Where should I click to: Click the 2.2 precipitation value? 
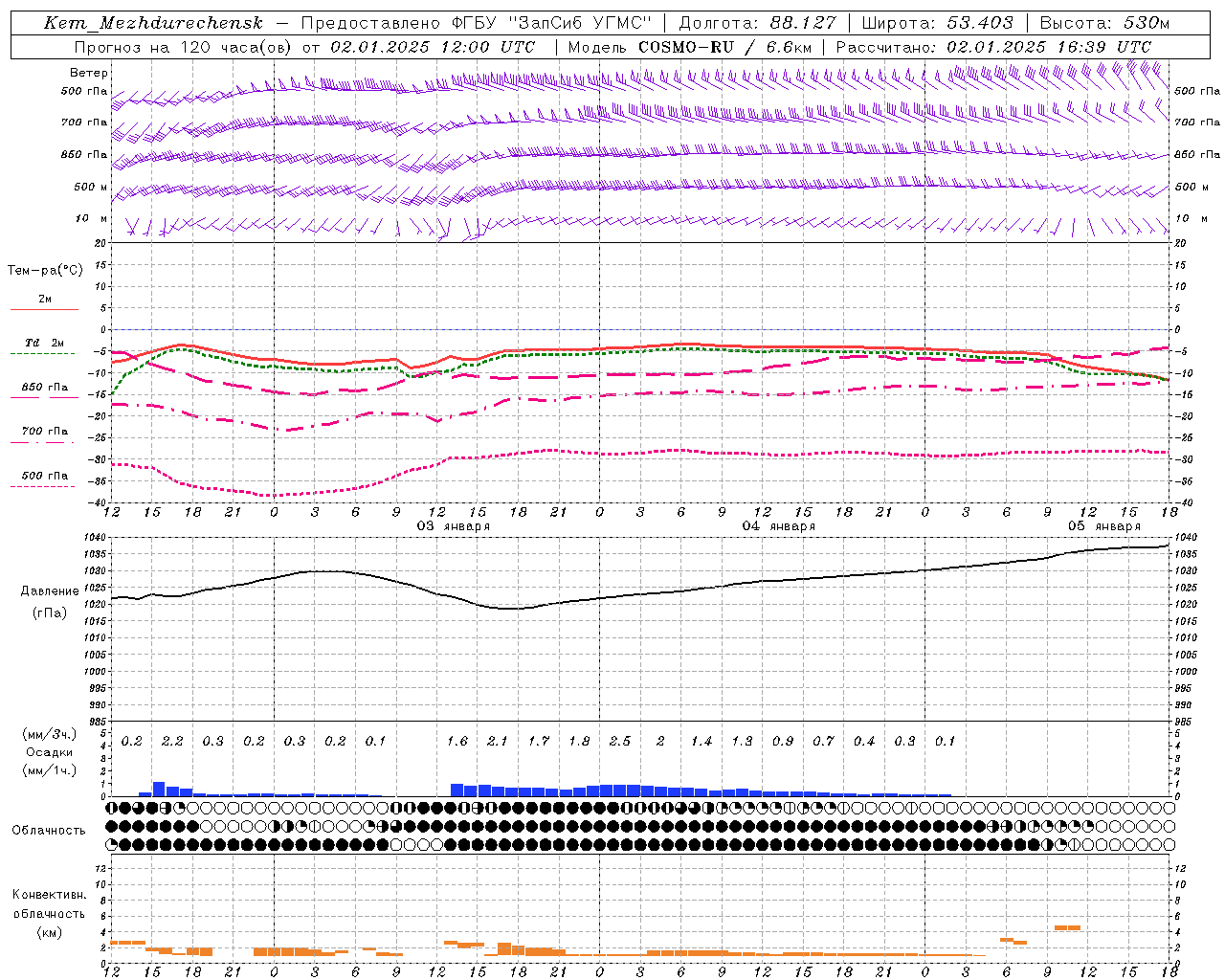pyautogui.click(x=172, y=741)
